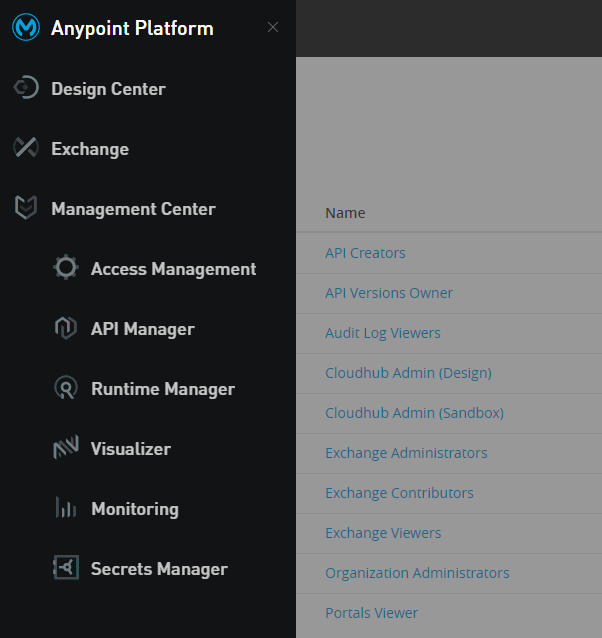Open the API Versions Owner role
602x638 pixels.
(x=389, y=293)
